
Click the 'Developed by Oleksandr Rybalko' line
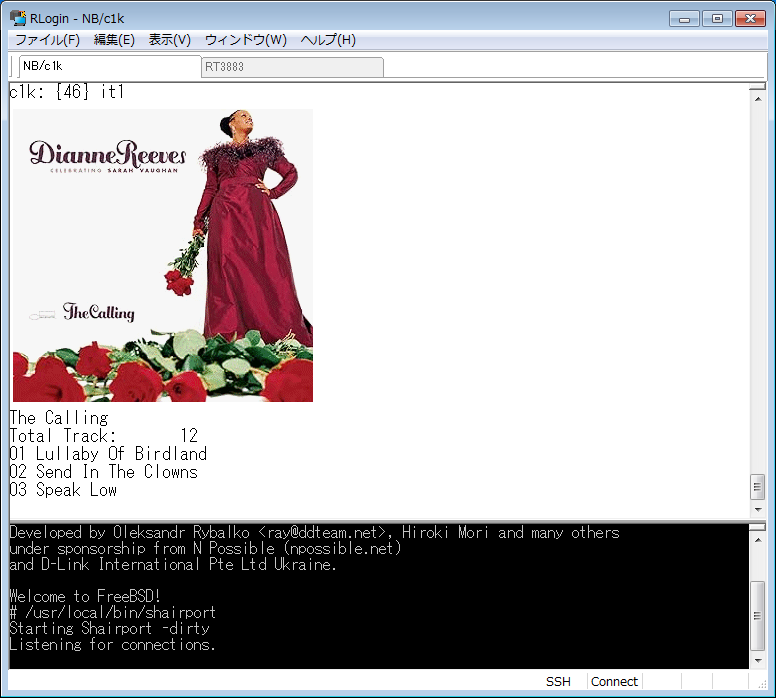click(314, 533)
